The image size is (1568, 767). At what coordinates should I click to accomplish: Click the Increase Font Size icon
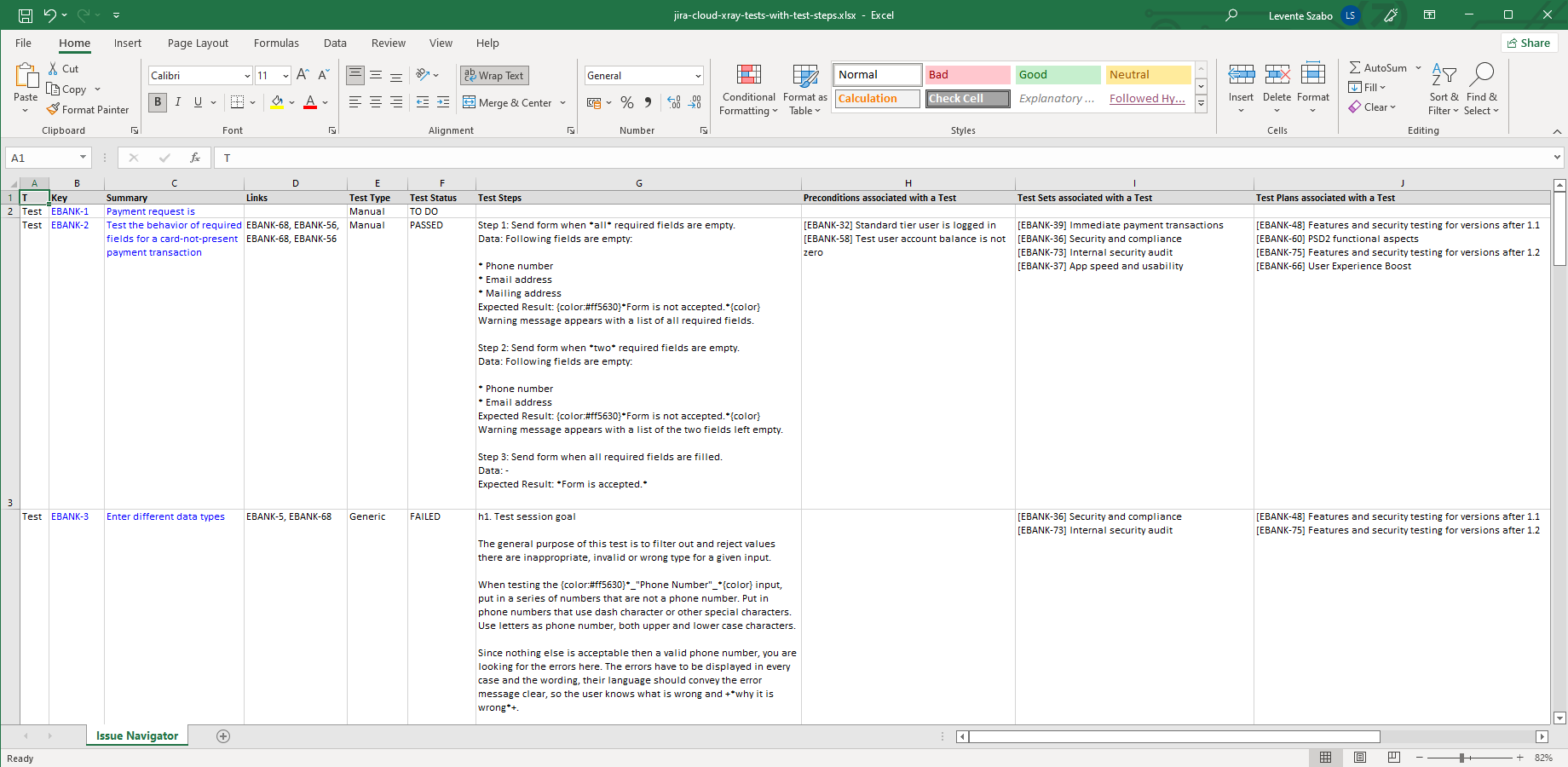(x=302, y=75)
